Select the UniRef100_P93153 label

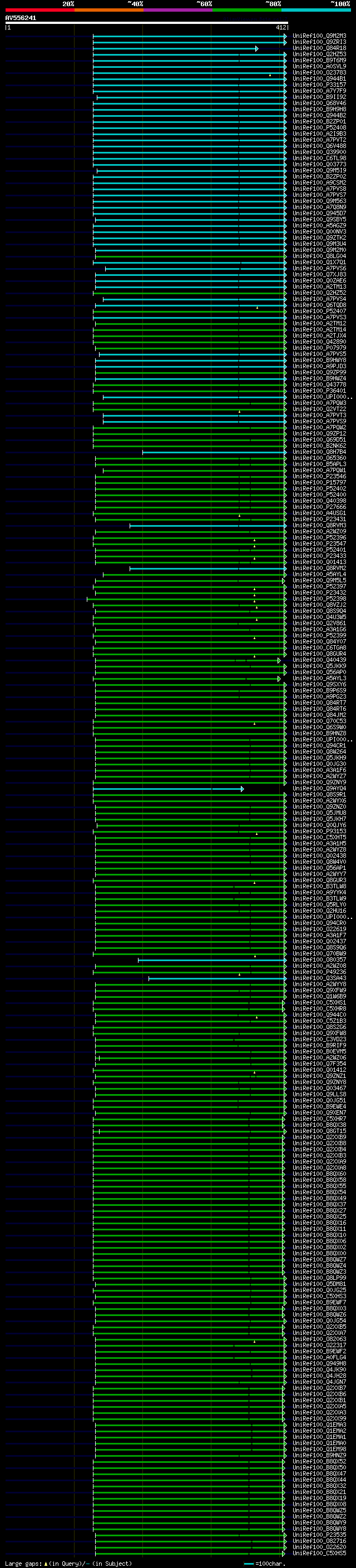319,832
